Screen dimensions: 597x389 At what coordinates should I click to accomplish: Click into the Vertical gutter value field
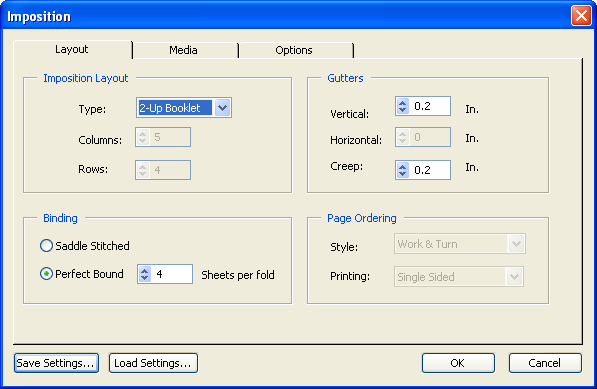[430, 106]
